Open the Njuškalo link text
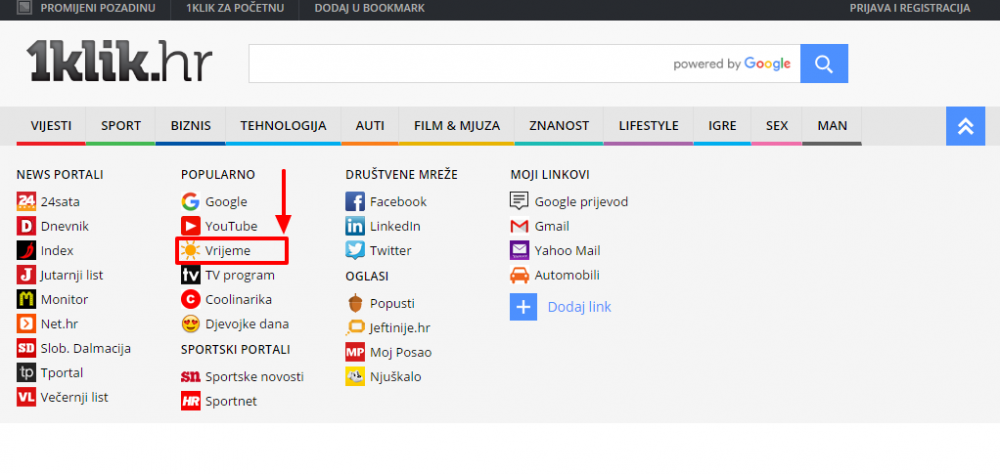Screen dimensions: 1000x474 (395, 377)
